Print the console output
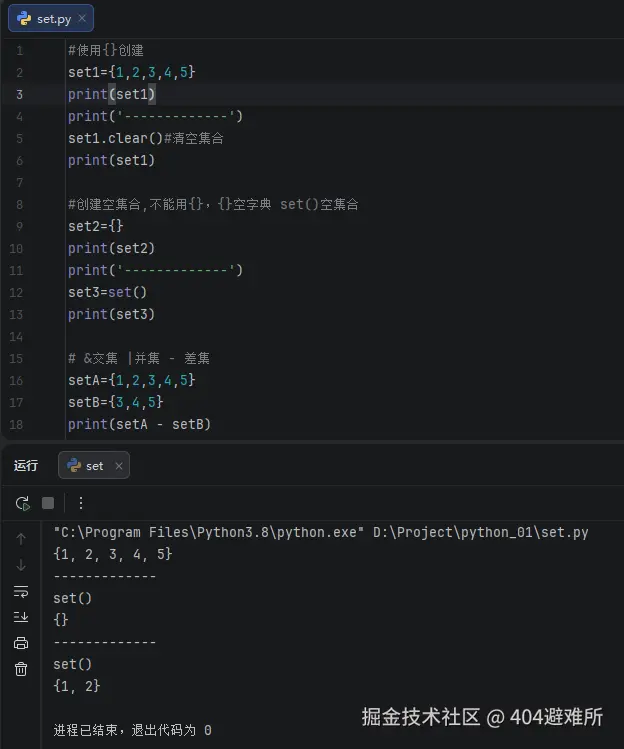The height and width of the screenshot is (749, 624). click(x=21, y=643)
